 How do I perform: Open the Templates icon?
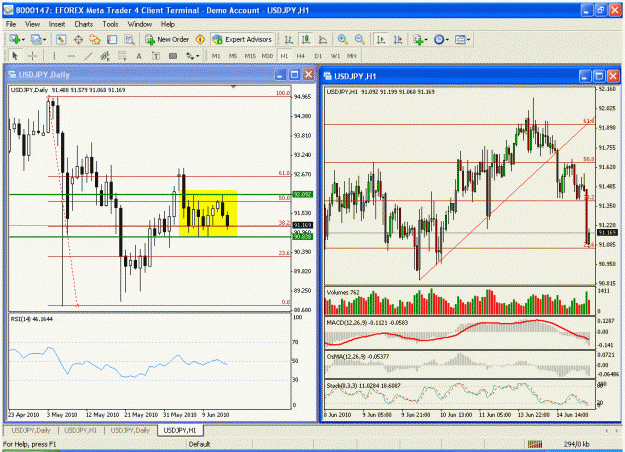click(460, 39)
